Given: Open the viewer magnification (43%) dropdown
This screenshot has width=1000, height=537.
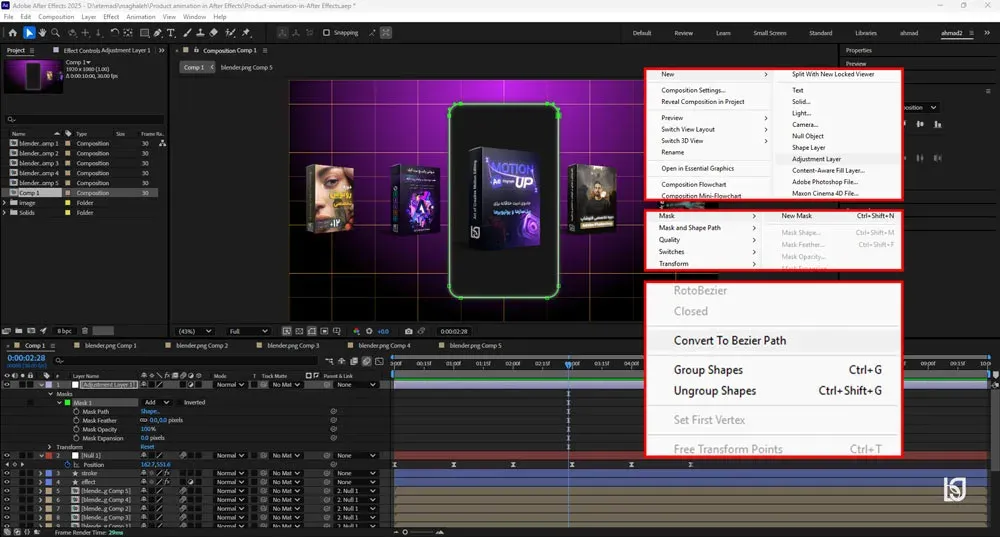Looking at the screenshot, I should coord(195,331).
